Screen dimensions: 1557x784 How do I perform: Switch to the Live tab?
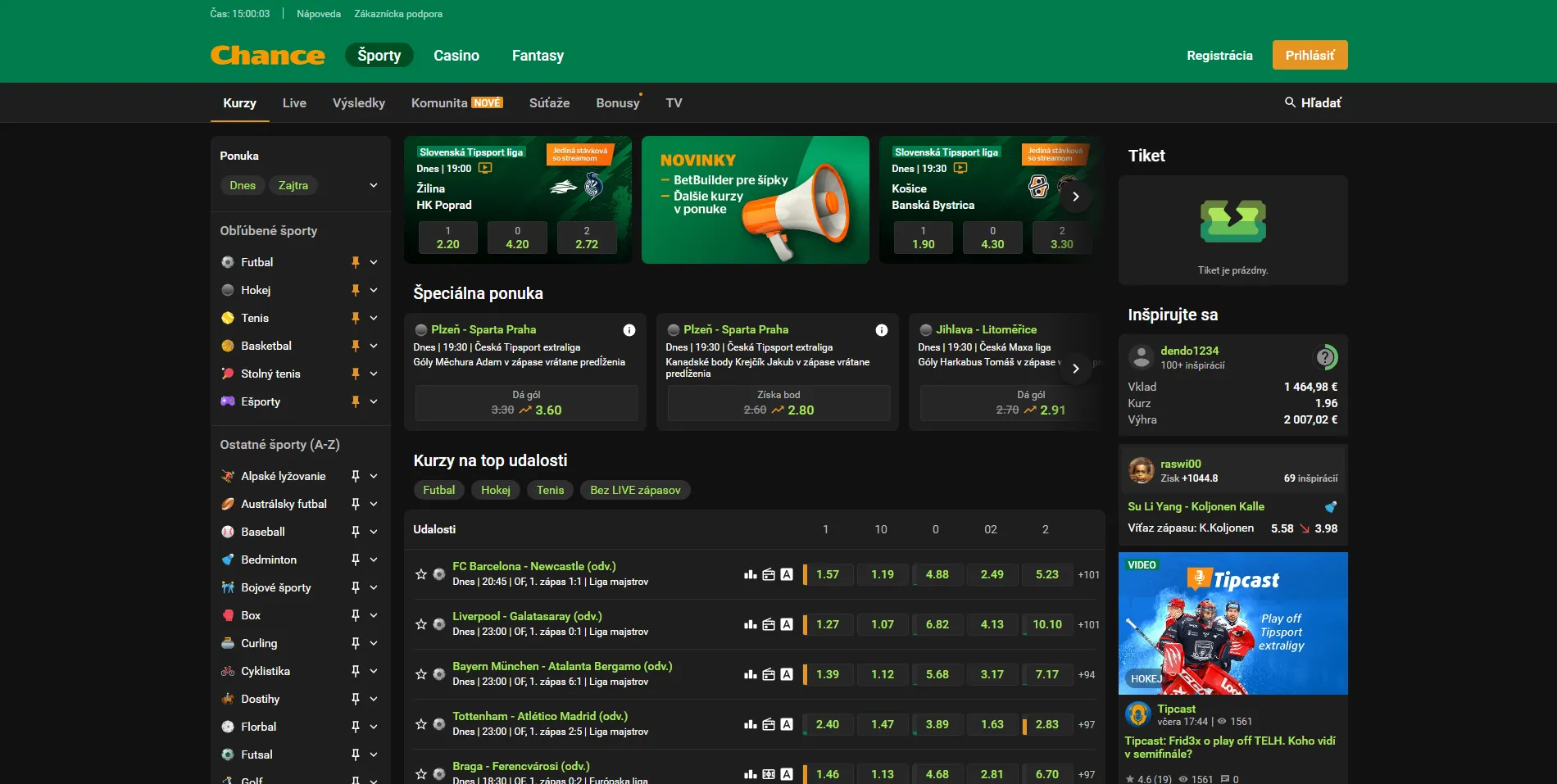(294, 102)
